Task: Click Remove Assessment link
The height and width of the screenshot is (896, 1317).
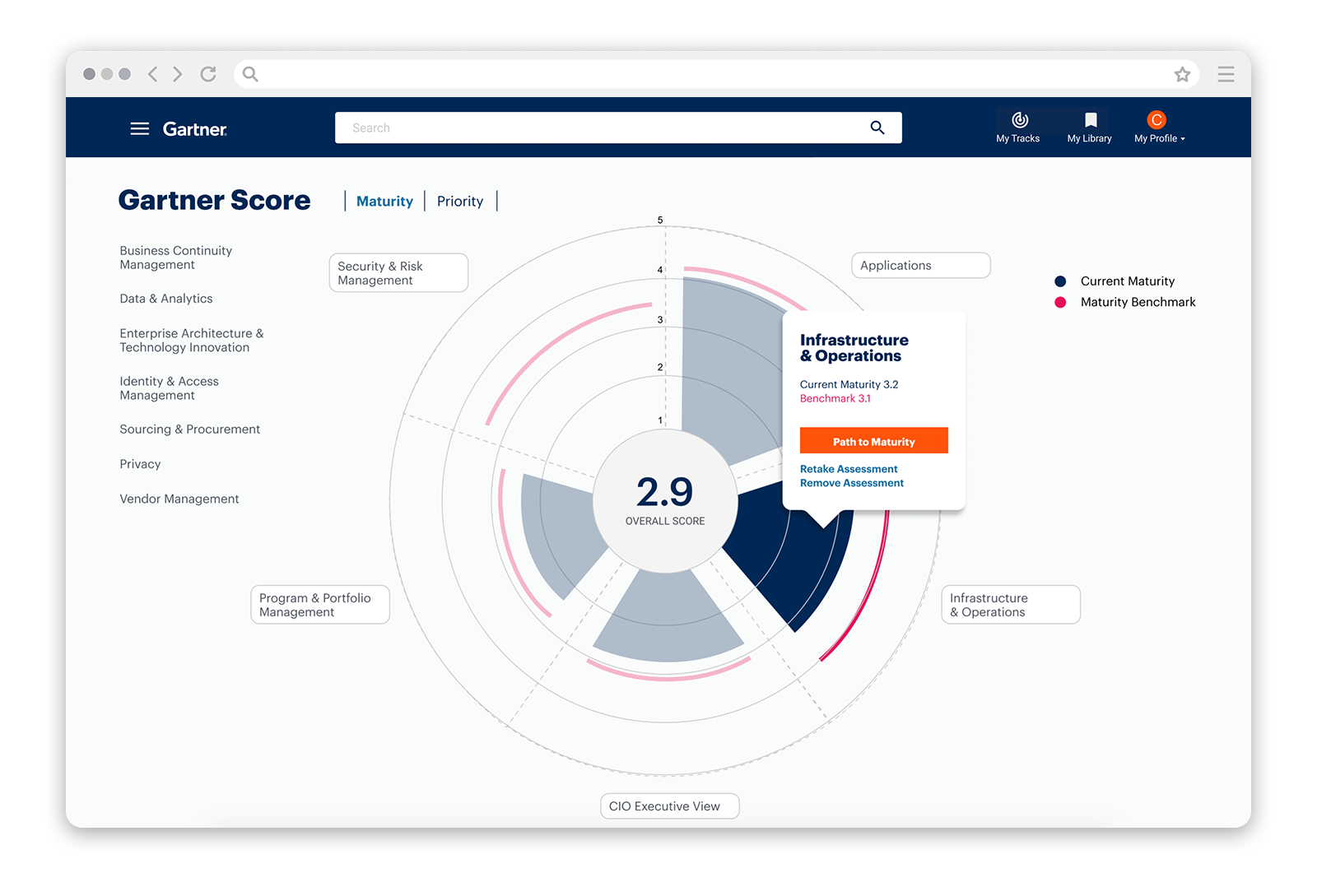Action: (x=852, y=483)
